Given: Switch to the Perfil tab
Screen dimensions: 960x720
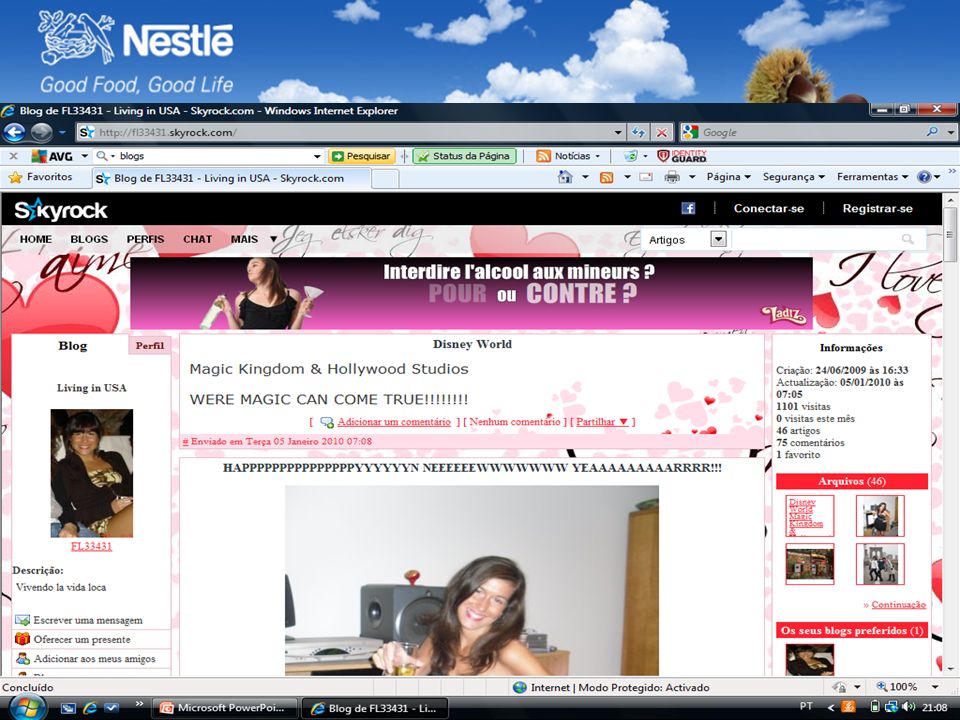Looking at the screenshot, I should (x=149, y=345).
